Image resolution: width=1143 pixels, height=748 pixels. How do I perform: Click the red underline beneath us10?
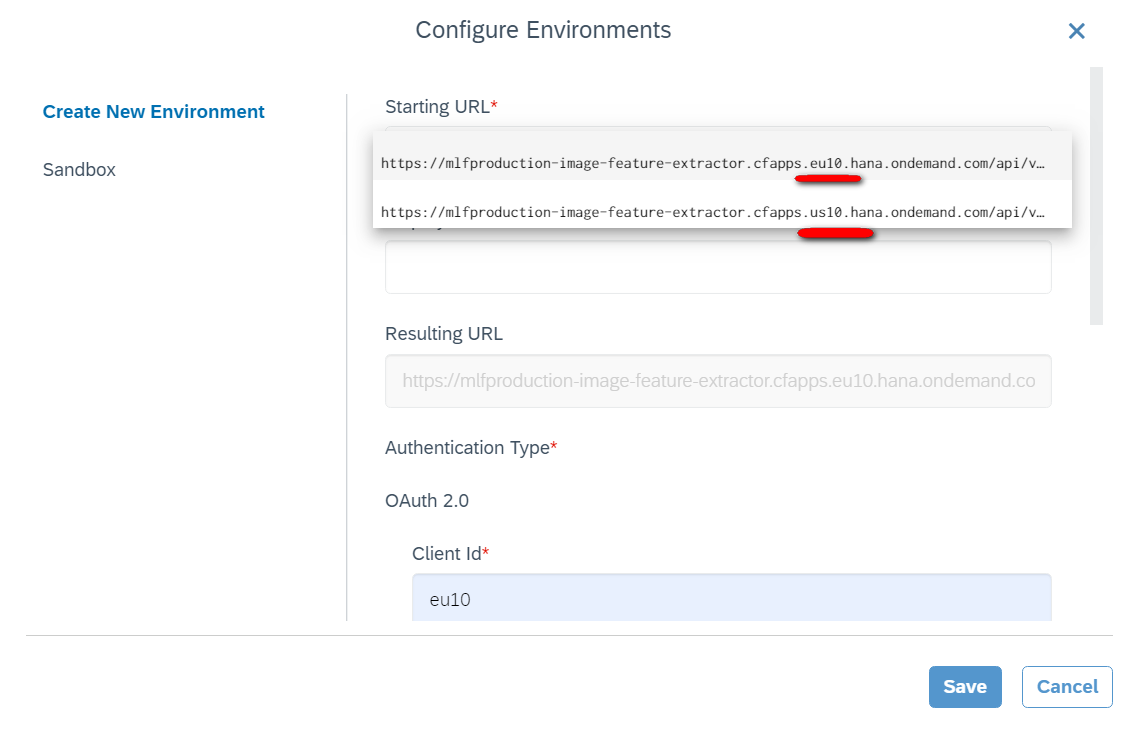835,233
